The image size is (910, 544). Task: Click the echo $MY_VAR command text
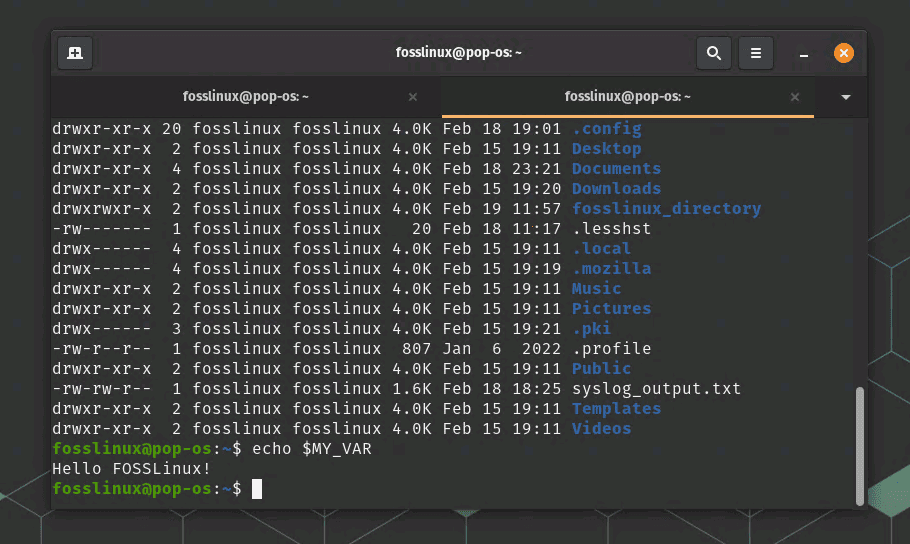coord(312,449)
